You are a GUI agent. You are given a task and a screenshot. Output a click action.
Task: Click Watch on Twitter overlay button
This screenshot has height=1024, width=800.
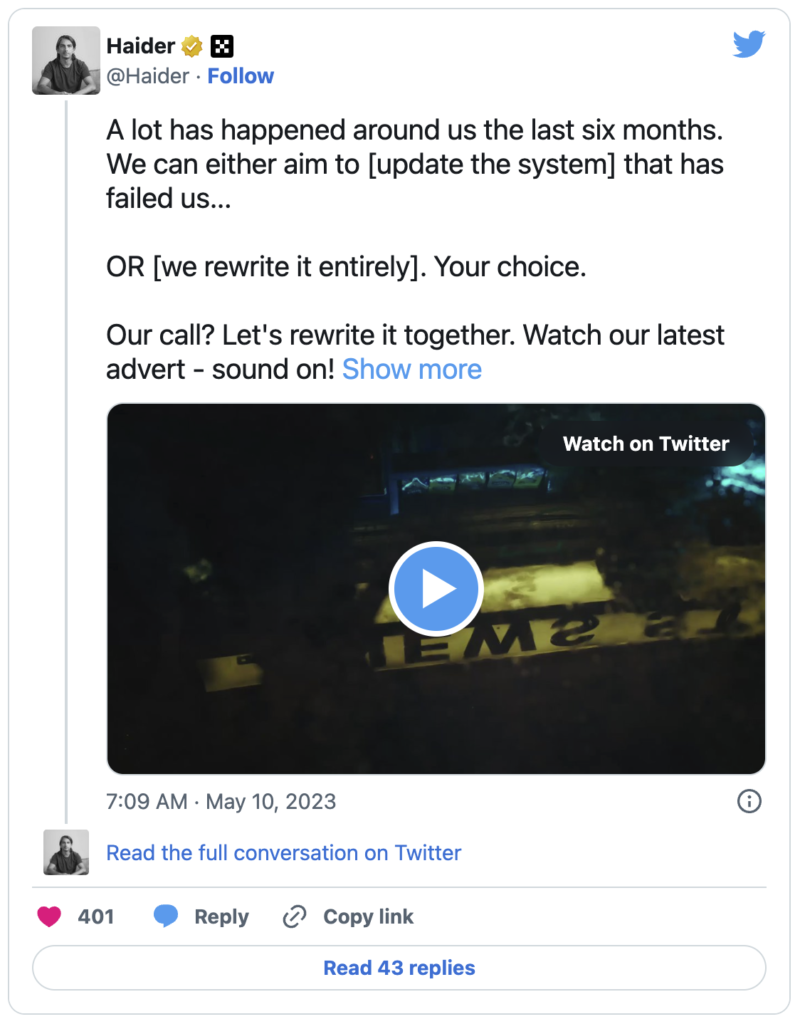coord(645,444)
